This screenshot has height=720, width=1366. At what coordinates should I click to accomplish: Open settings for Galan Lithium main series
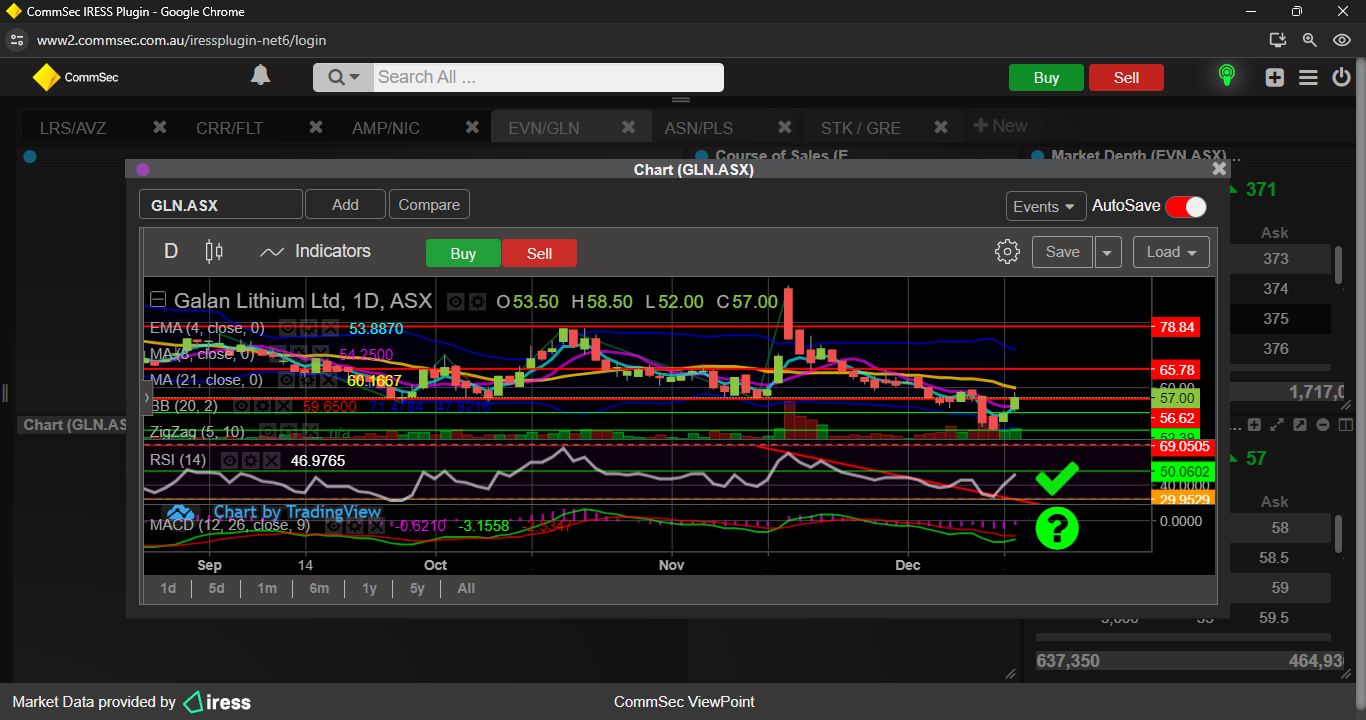pyautogui.click(x=477, y=301)
